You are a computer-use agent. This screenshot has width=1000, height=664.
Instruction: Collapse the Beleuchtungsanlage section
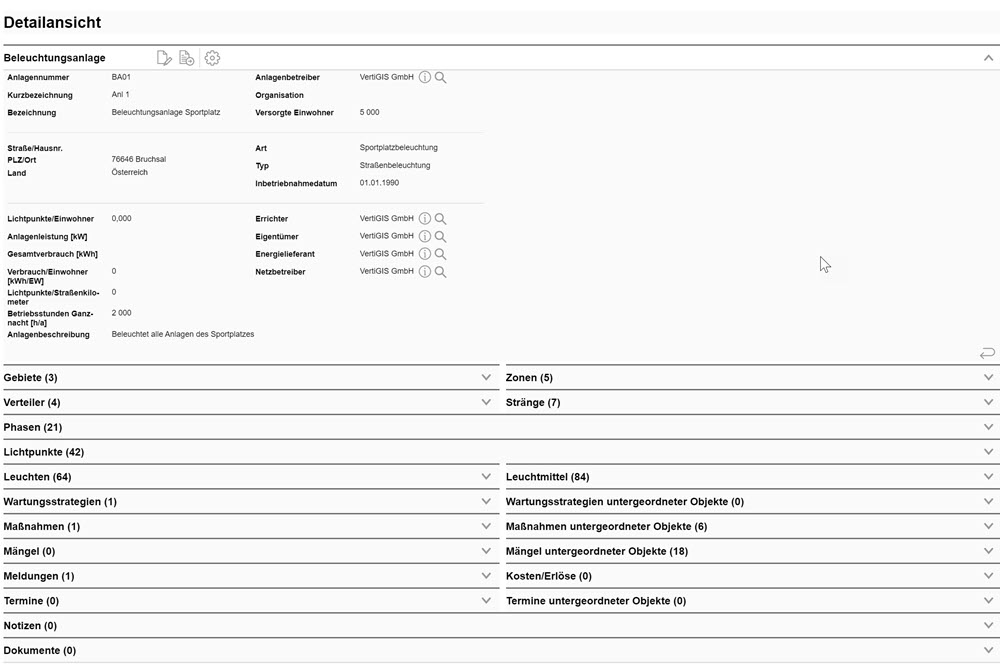988,58
